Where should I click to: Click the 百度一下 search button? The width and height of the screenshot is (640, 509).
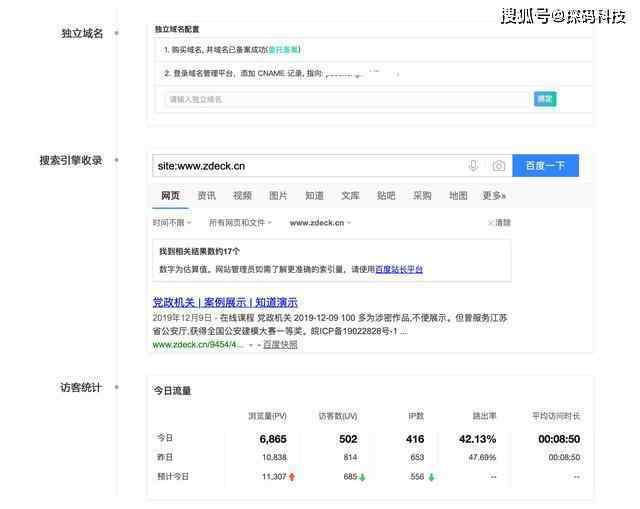tap(545, 165)
